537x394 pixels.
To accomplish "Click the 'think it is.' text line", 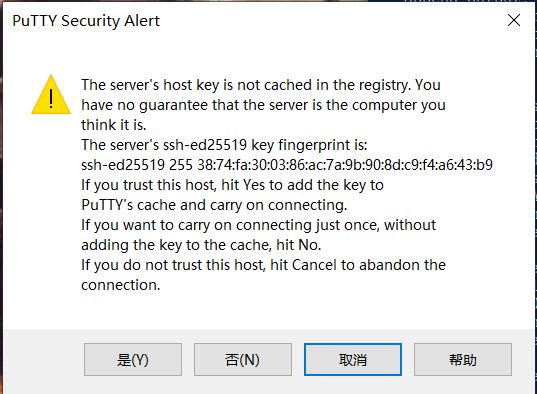I will [114, 125].
